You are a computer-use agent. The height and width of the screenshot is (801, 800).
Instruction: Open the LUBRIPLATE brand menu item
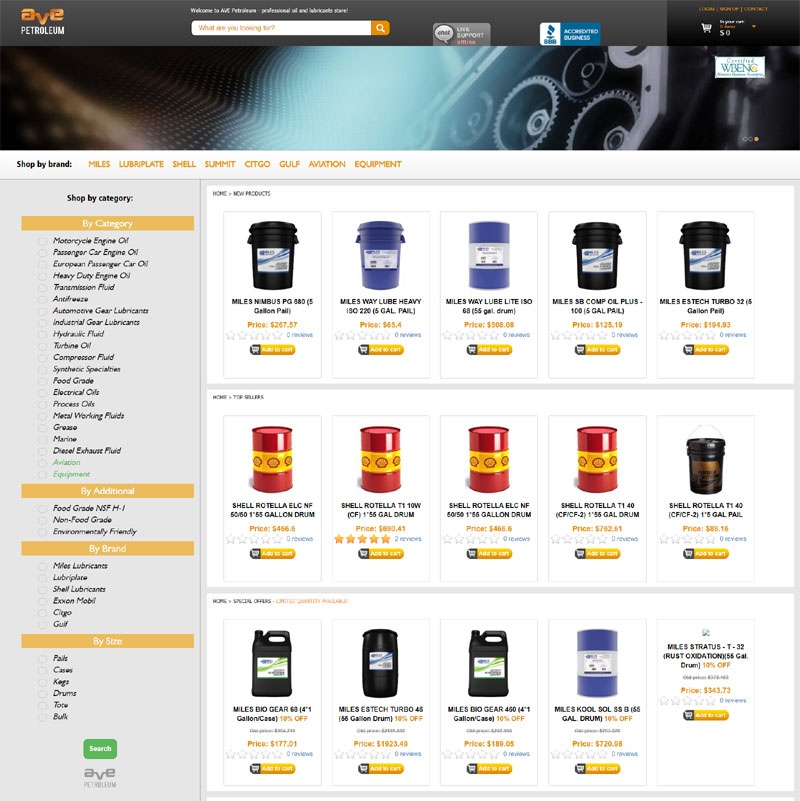click(x=141, y=164)
